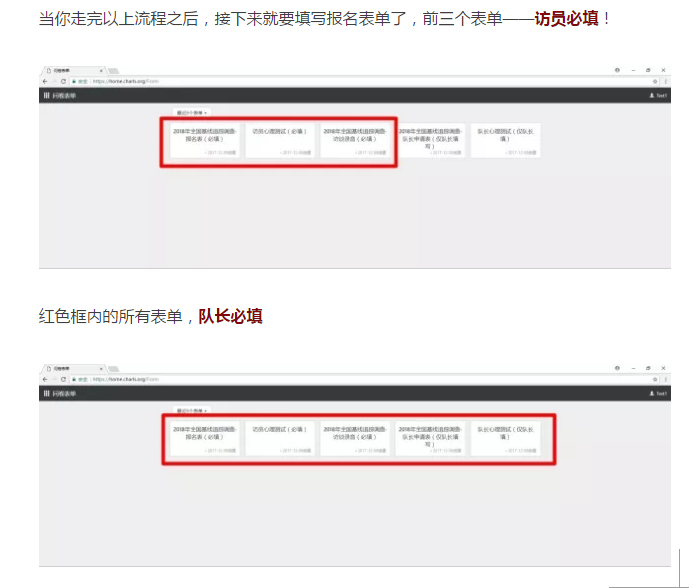The width and height of the screenshot is (699, 588).
Task: Click Test1 user icon in first screenshot
Action: pyautogui.click(x=652, y=95)
